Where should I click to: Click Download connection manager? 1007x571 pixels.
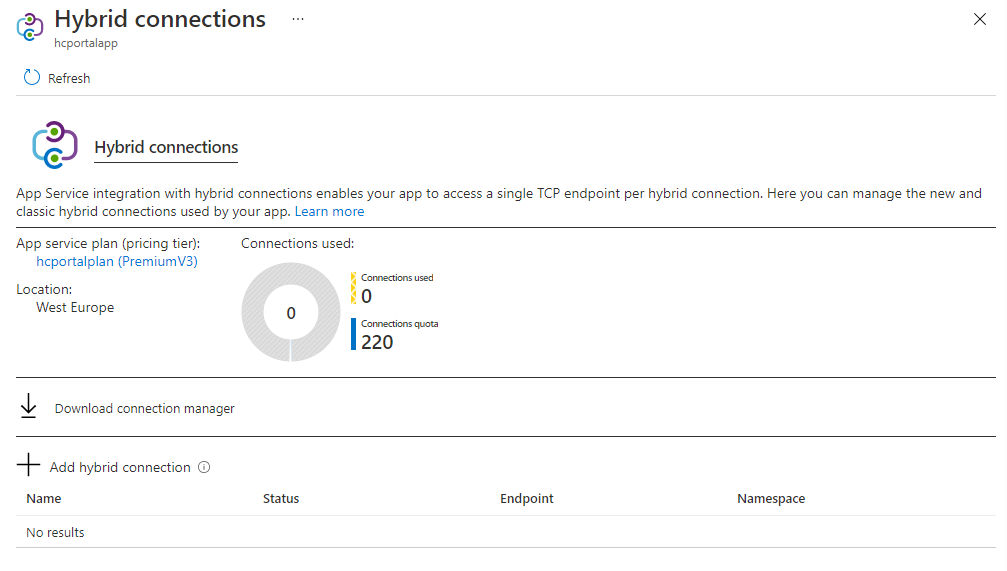tap(145, 408)
